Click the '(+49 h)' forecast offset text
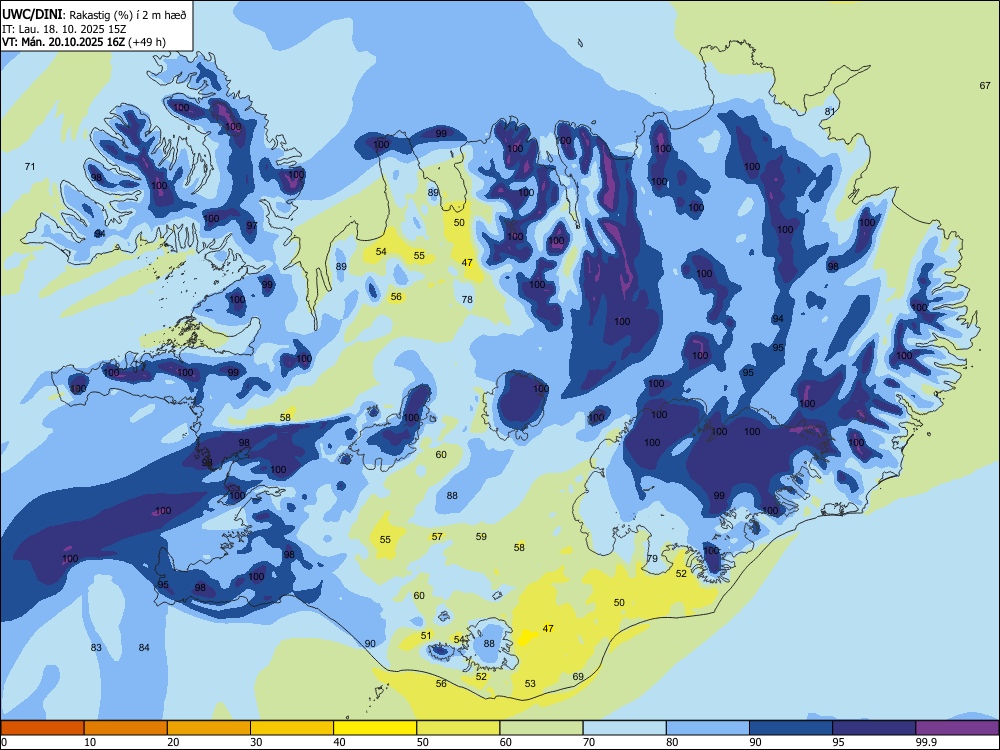Screen dimensions: 1000x750 (x=147, y=42)
